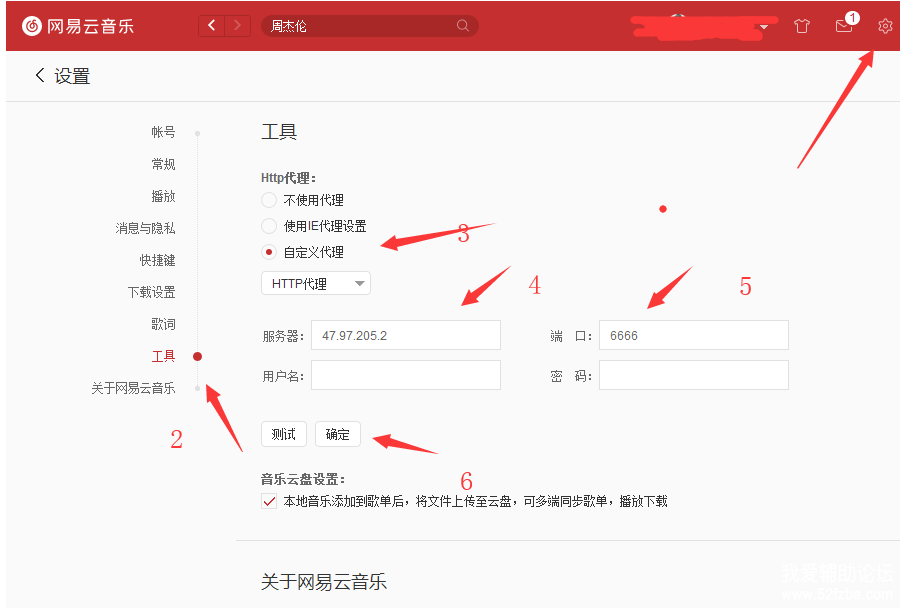Select the 自定义代理 radio option
The image size is (900, 608).
click(269, 252)
